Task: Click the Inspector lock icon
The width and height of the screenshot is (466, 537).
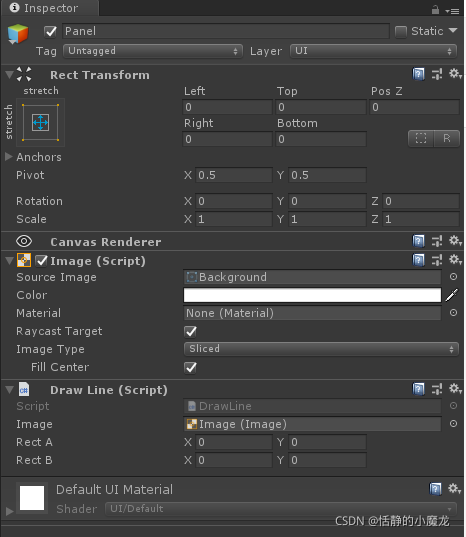Action: (435, 10)
